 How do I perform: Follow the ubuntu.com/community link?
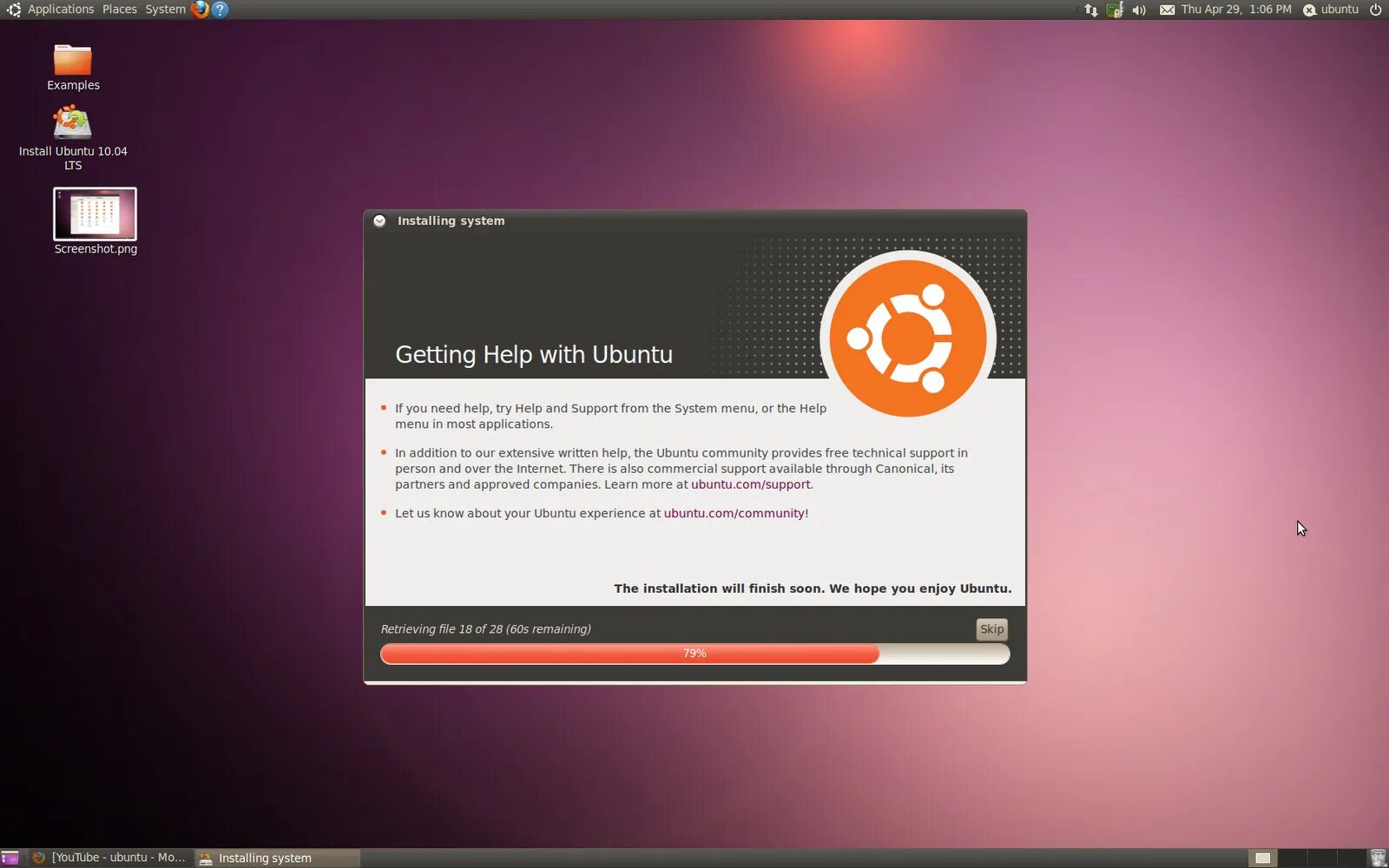click(x=734, y=513)
